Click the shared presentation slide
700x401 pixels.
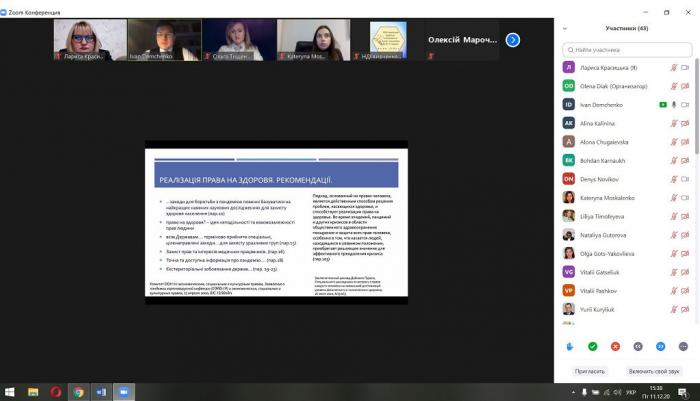276,222
